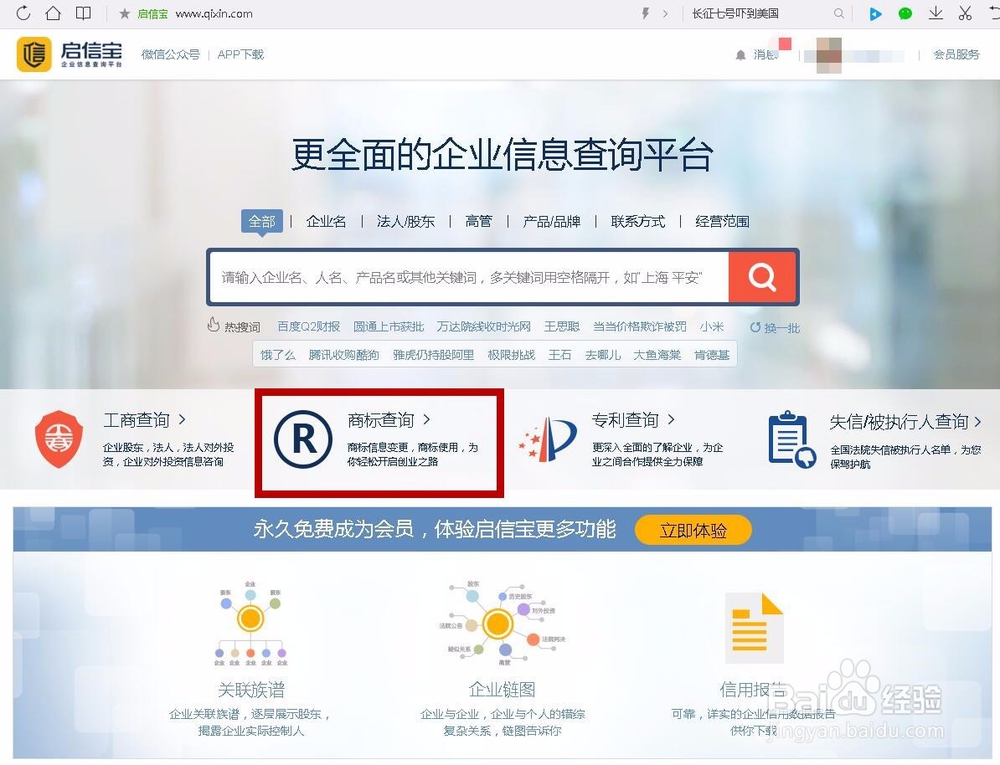Open the browser downloads arrow icon

pyautogui.click(x=936, y=13)
